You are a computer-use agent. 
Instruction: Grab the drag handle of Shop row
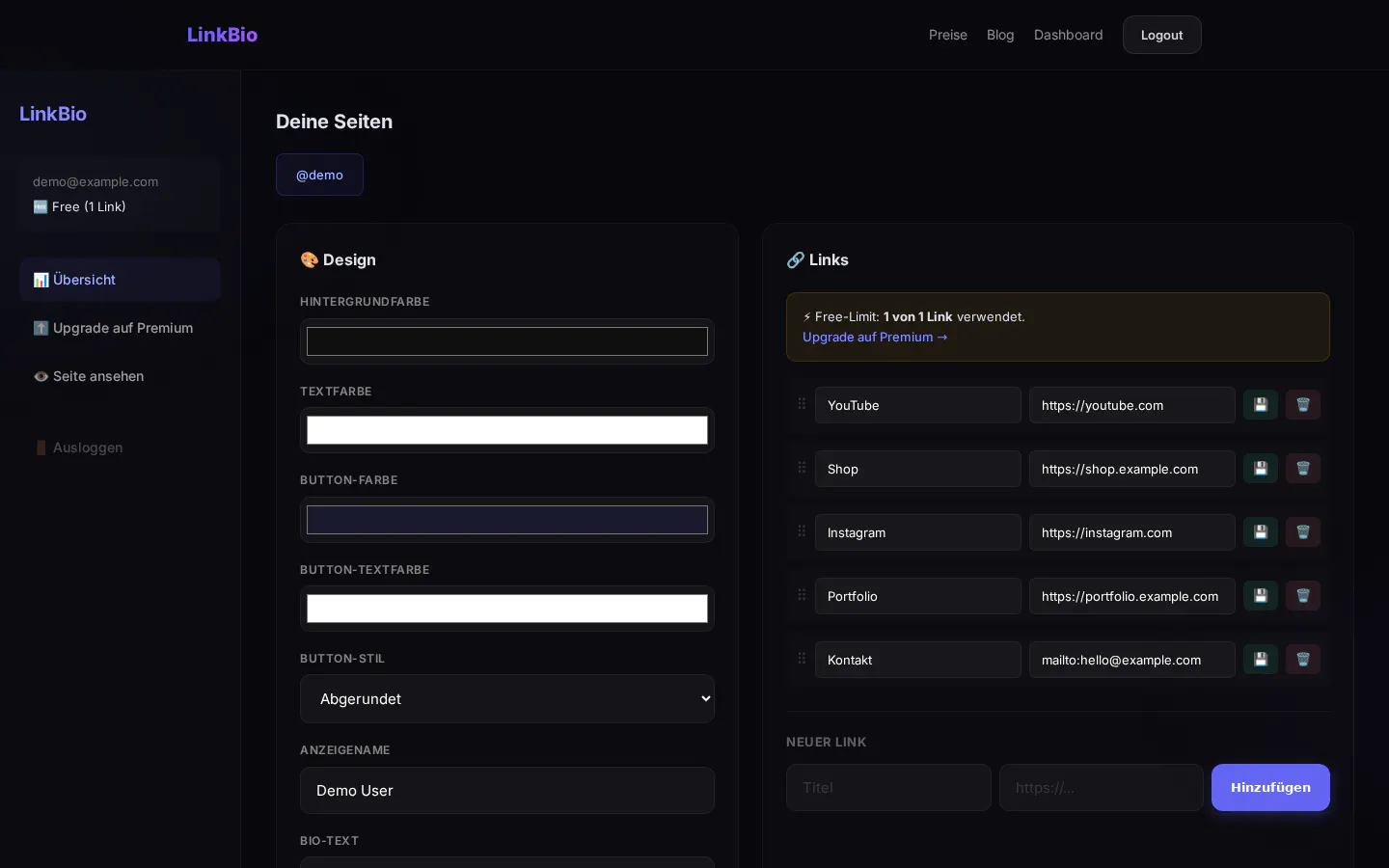802,468
